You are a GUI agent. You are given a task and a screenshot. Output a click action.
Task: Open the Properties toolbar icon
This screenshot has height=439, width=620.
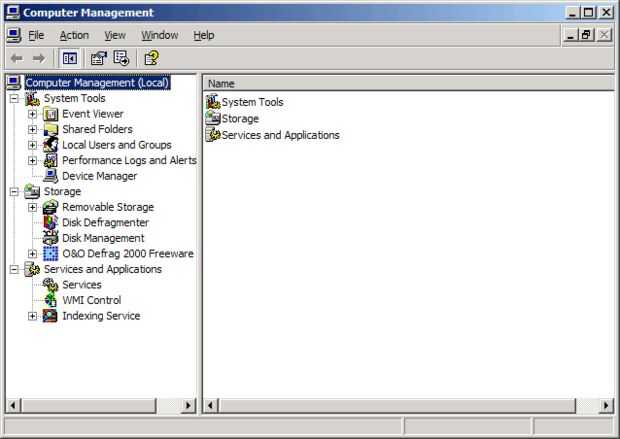pyautogui.click(x=99, y=59)
